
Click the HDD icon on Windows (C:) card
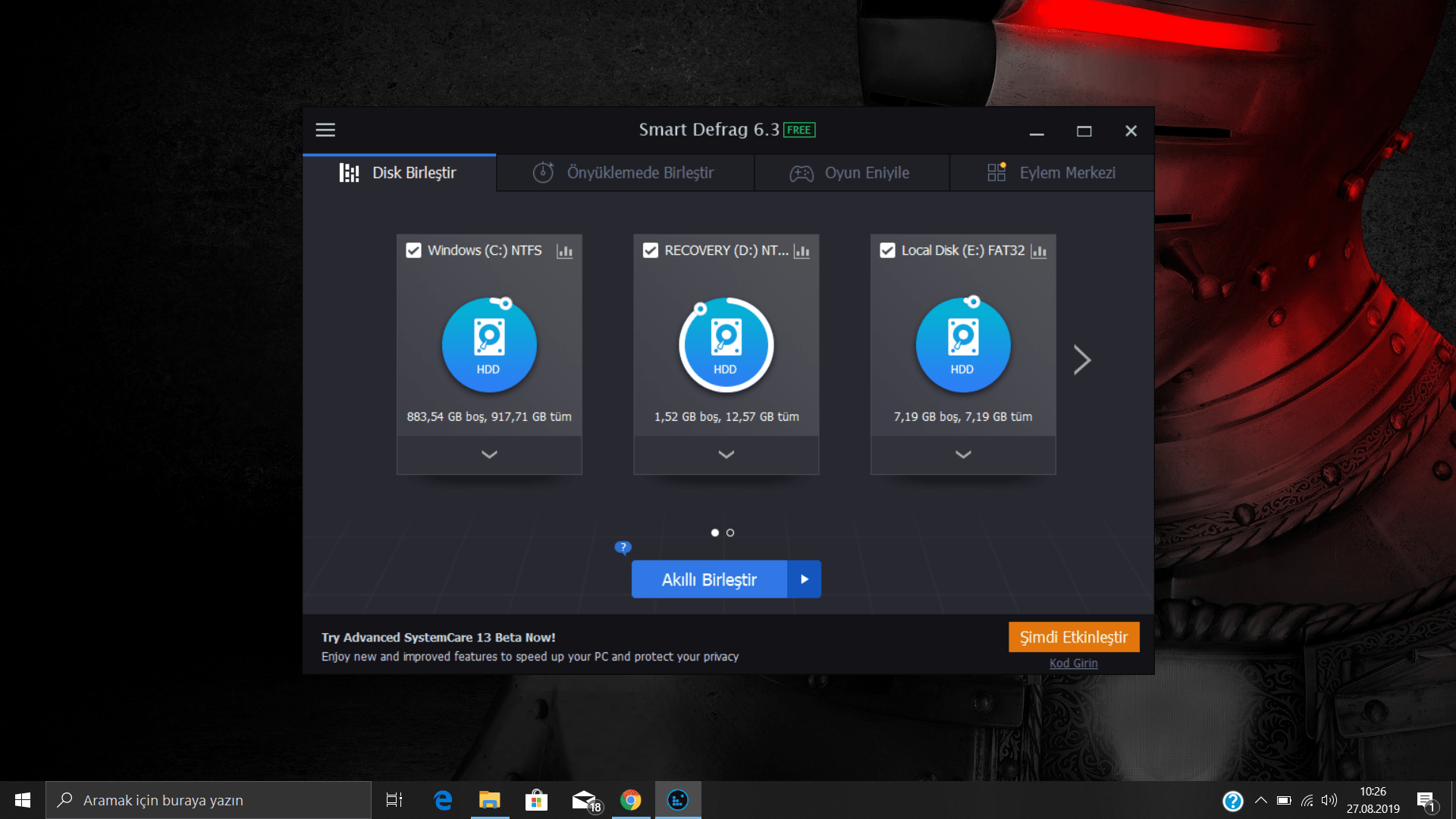click(488, 344)
